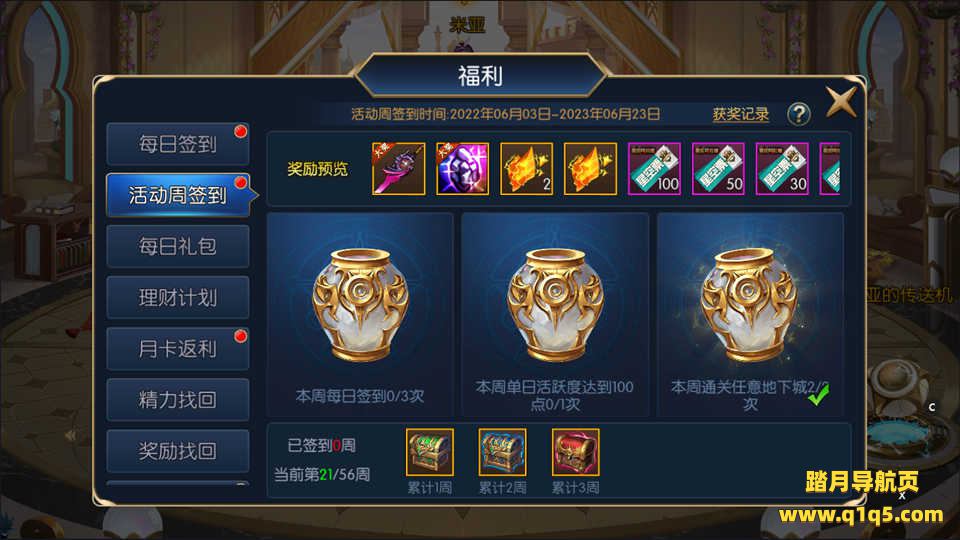Viewport: 960px width, 540px height.
Task: Claim the urn for 本周每日签到0/3次
Action: pyautogui.click(x=361, y=304)
